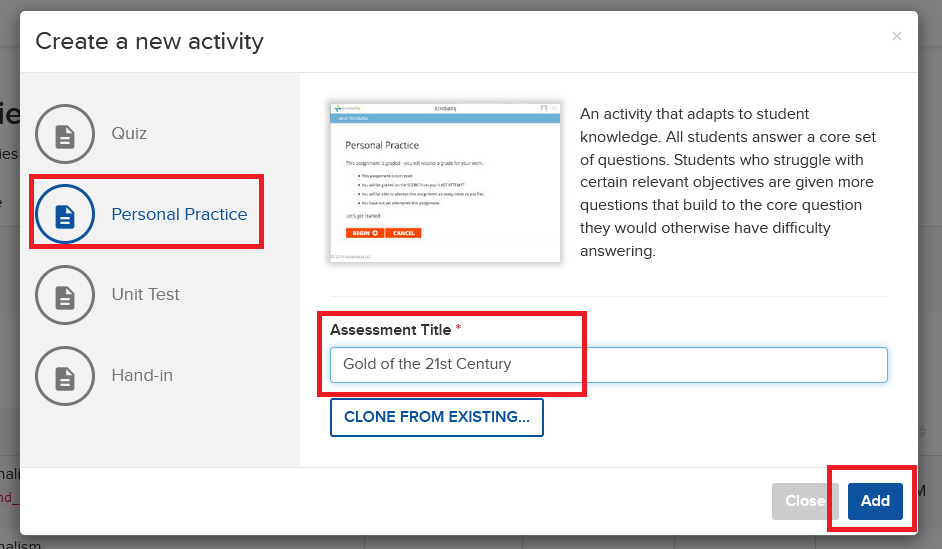This screenshot has height=549, width=942.
Task: Open the Clone From Existing chooser
Action: pyautogui.click(x=437, y=417)
